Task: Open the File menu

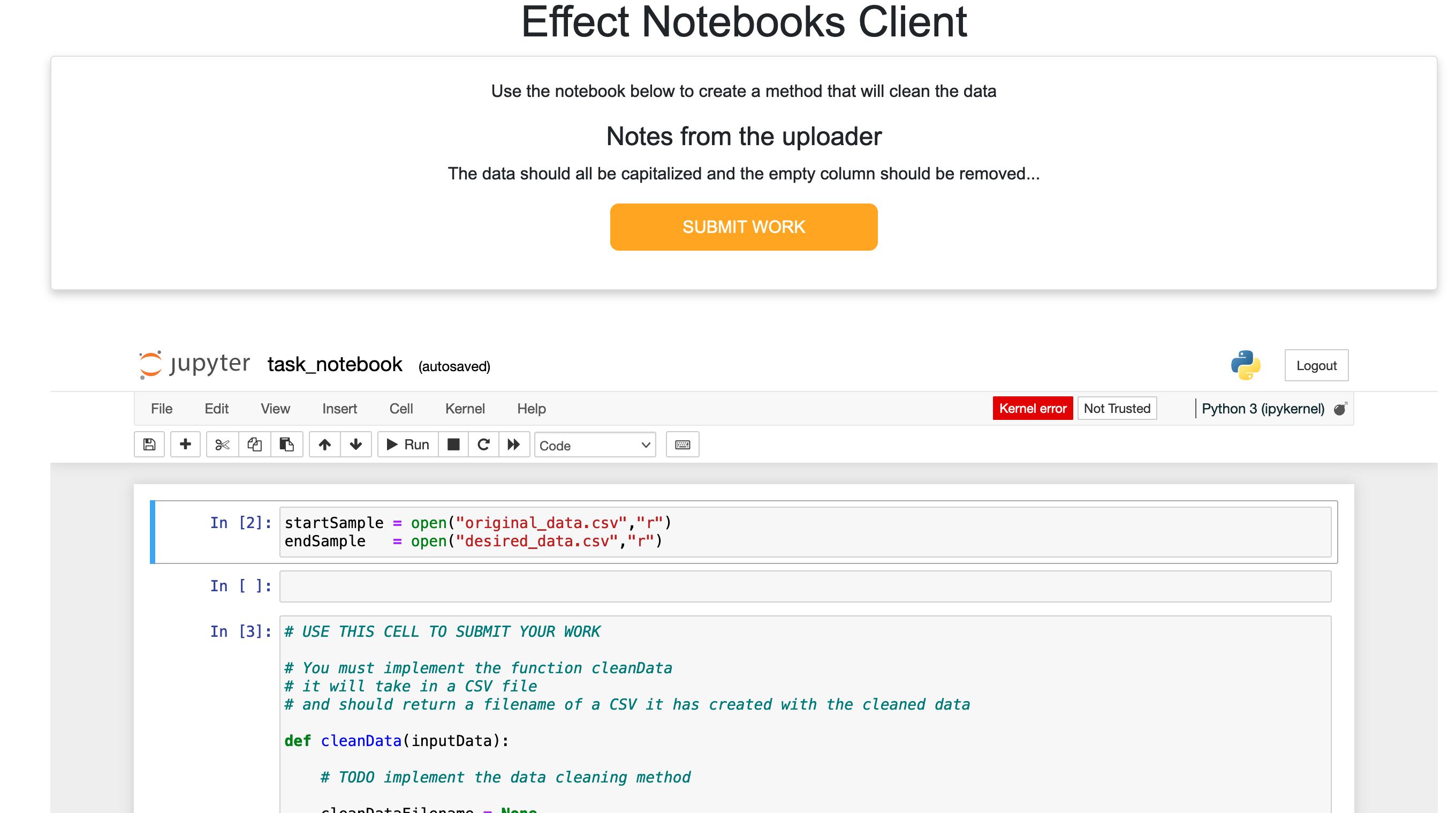Action: click(161, 408)
